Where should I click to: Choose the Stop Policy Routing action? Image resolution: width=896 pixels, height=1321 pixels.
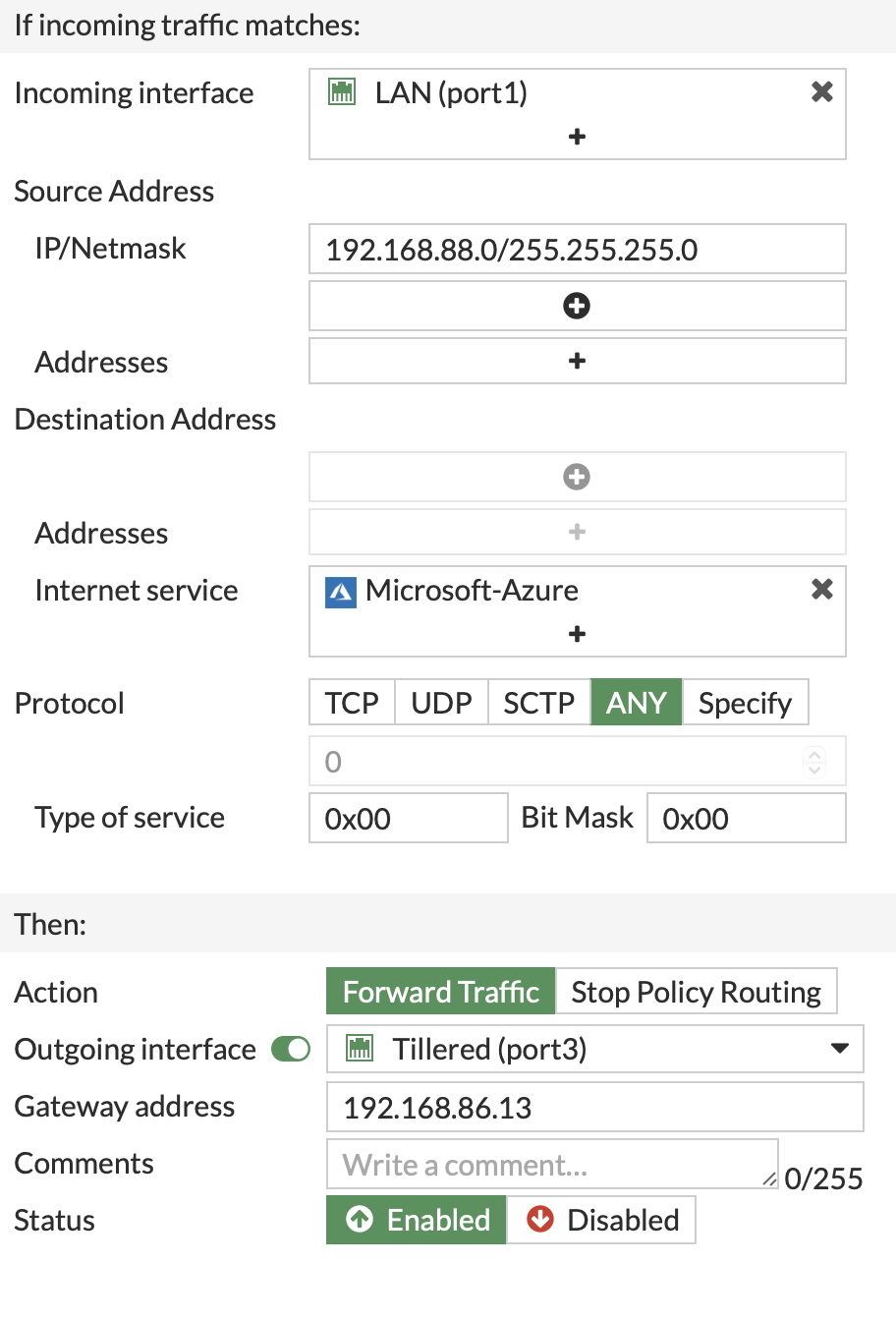tap(697, 992)
